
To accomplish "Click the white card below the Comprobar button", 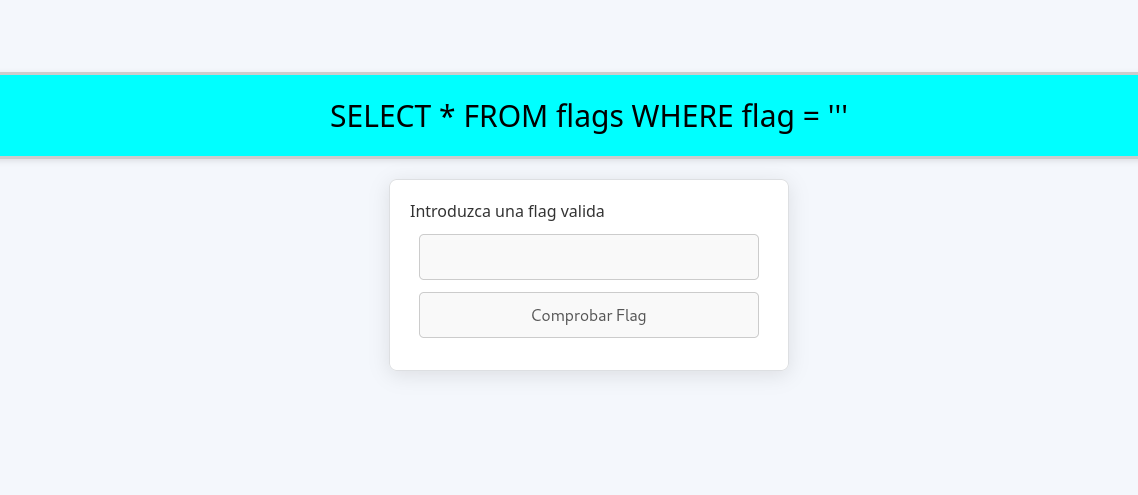I will point(589,353).
